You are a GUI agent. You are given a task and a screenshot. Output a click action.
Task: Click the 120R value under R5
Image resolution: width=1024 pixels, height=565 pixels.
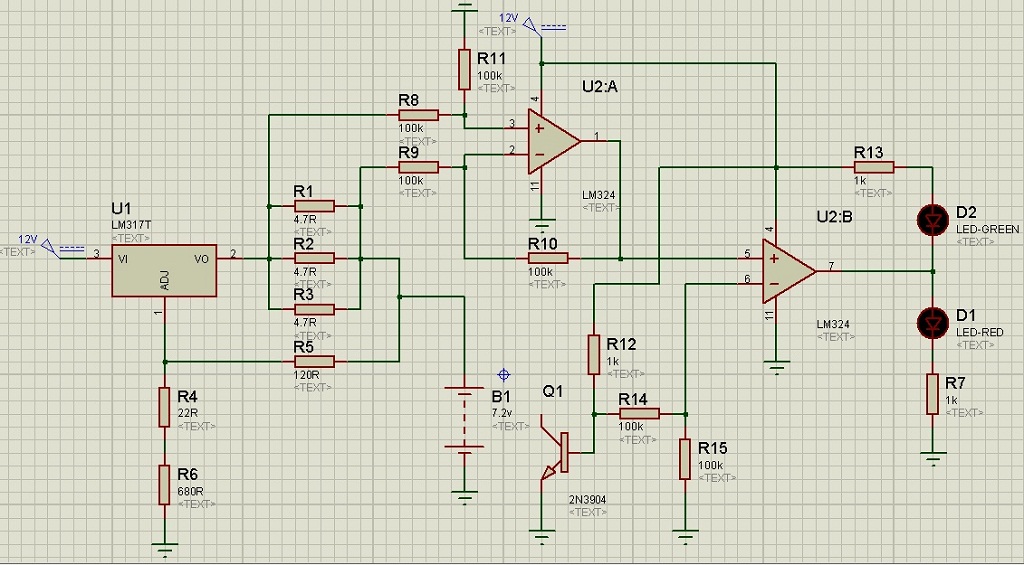(306, 376)
